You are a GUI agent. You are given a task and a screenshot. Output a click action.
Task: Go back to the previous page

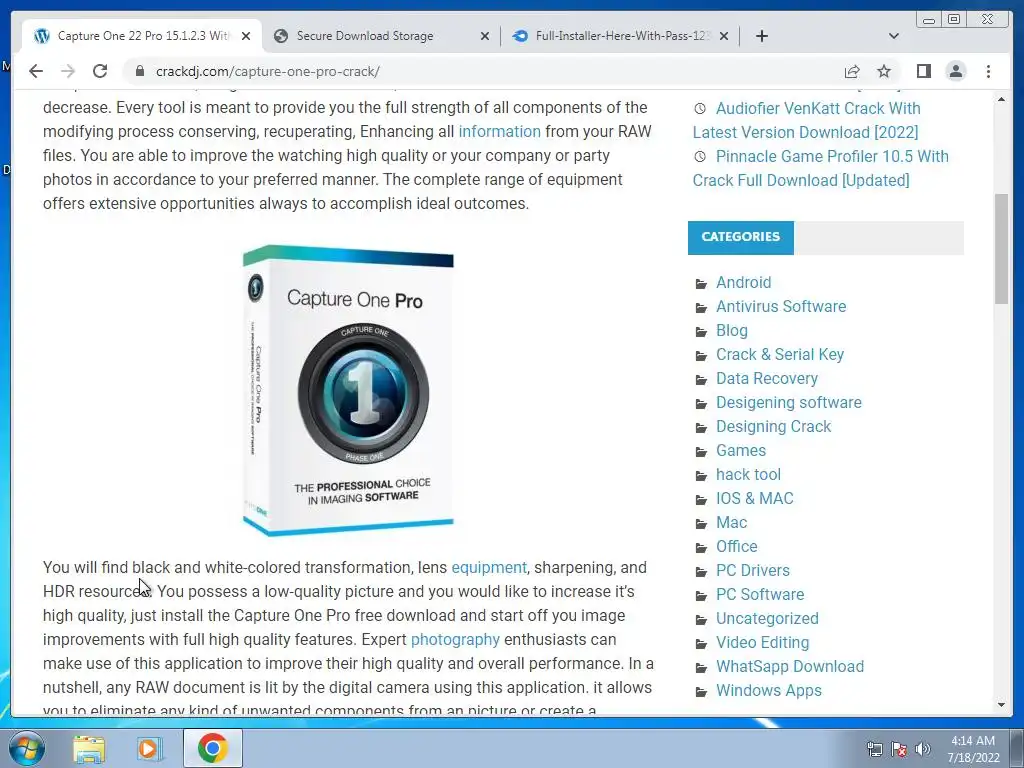[x=36, y=71]
